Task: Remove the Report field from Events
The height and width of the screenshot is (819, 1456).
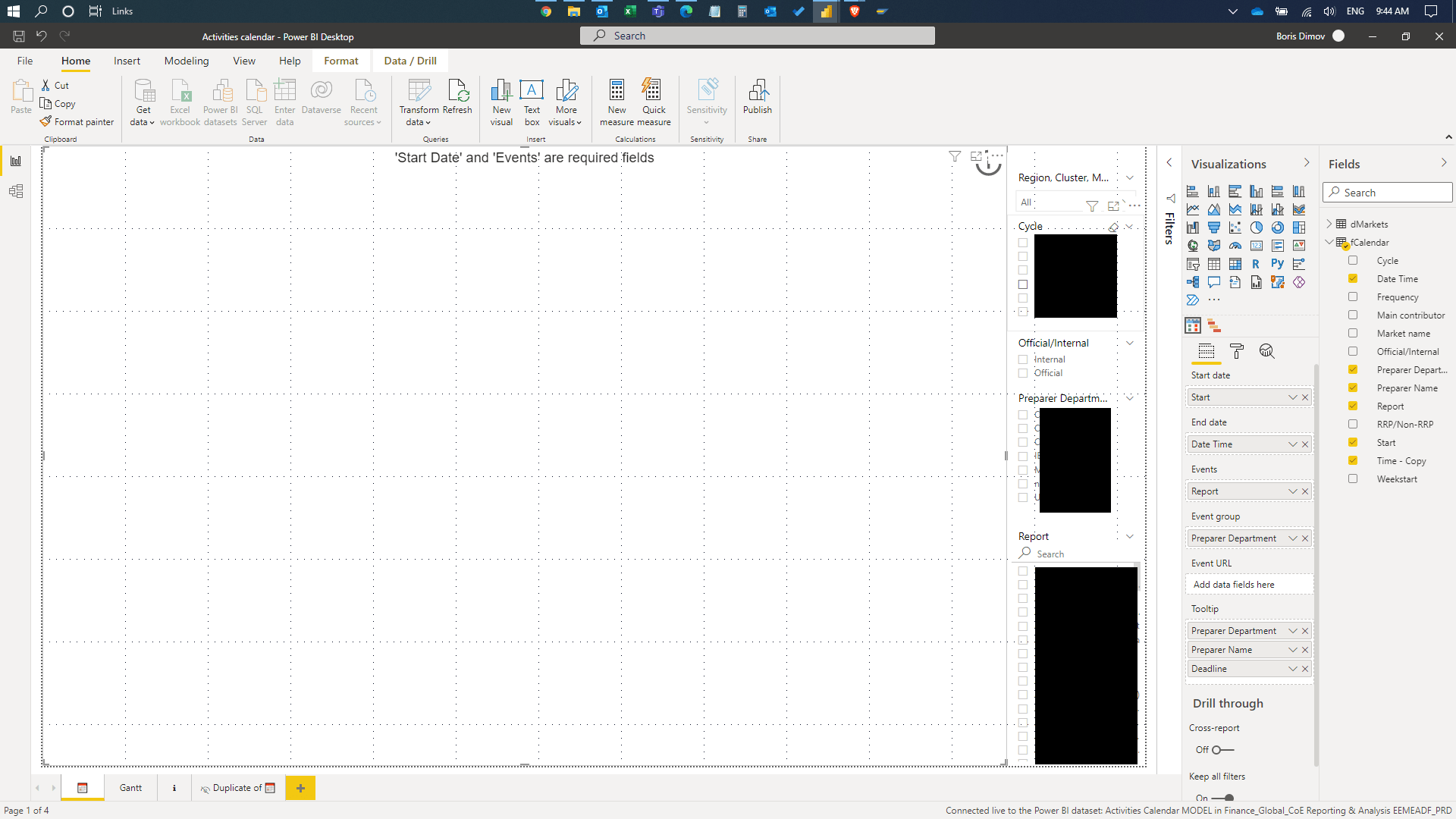Action: click(x=1305, y=491)
